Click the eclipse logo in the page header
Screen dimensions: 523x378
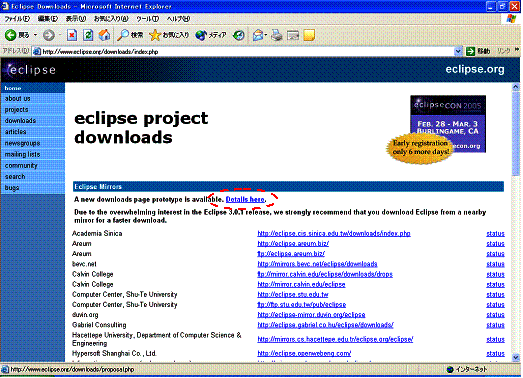tap(31, 69)
